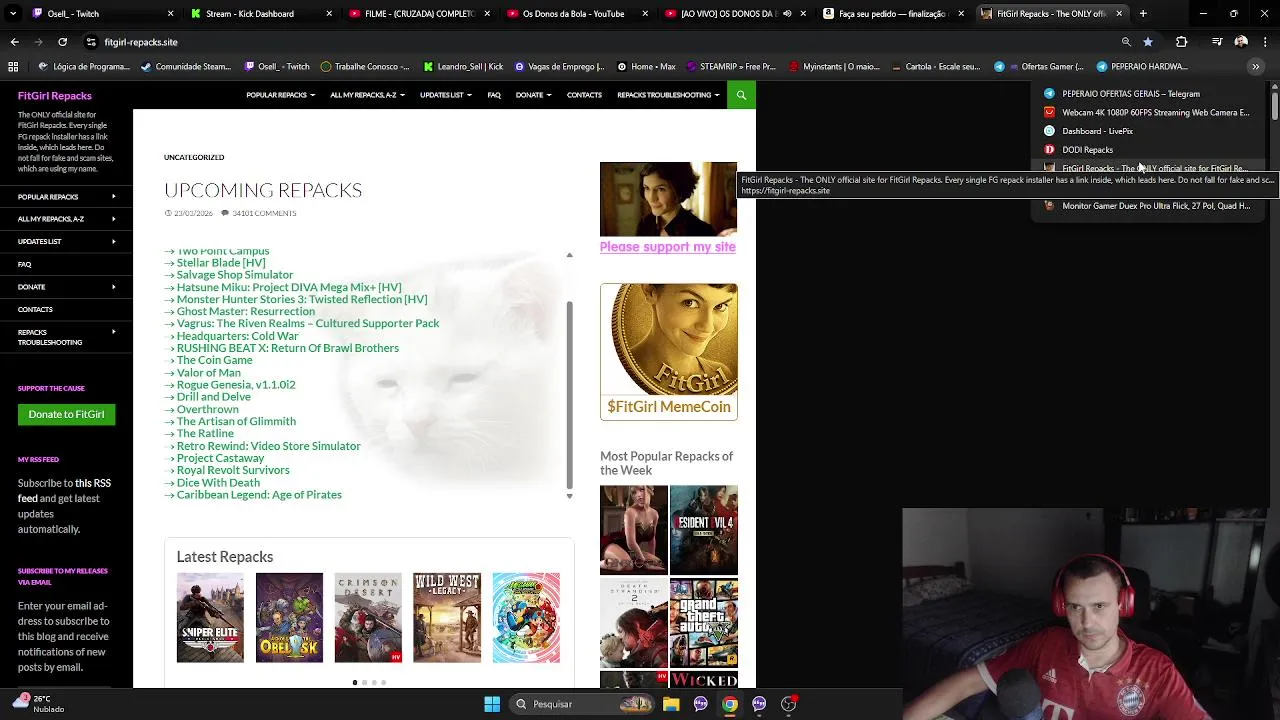Open the FitGirl Repacks site title

coord(54,96)
